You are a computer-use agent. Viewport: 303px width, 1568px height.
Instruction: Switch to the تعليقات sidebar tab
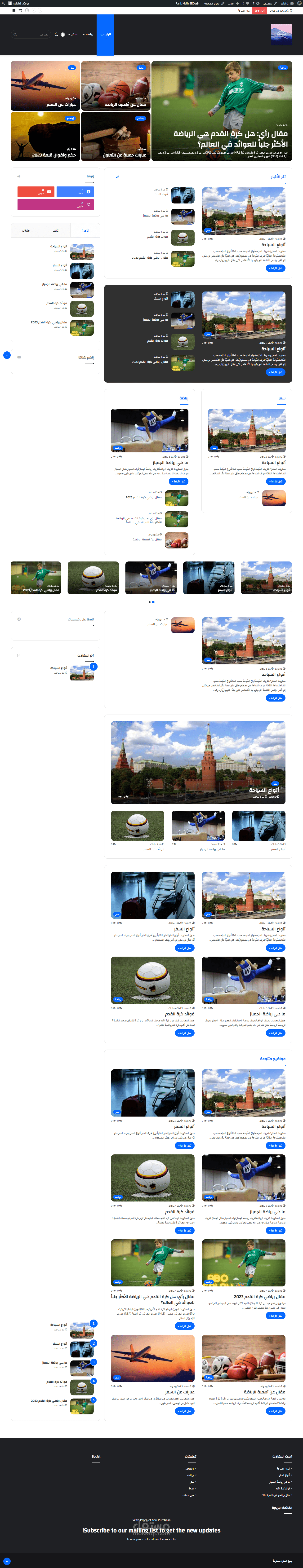[26, 231]
